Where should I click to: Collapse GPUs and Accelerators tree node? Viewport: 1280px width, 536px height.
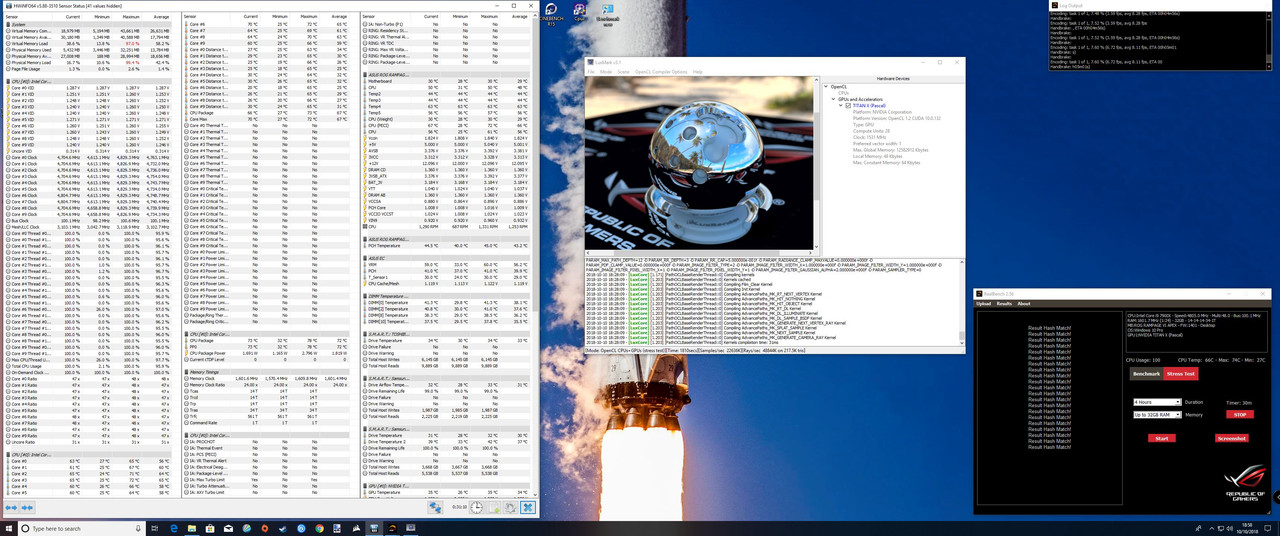[x=834, y=99]
